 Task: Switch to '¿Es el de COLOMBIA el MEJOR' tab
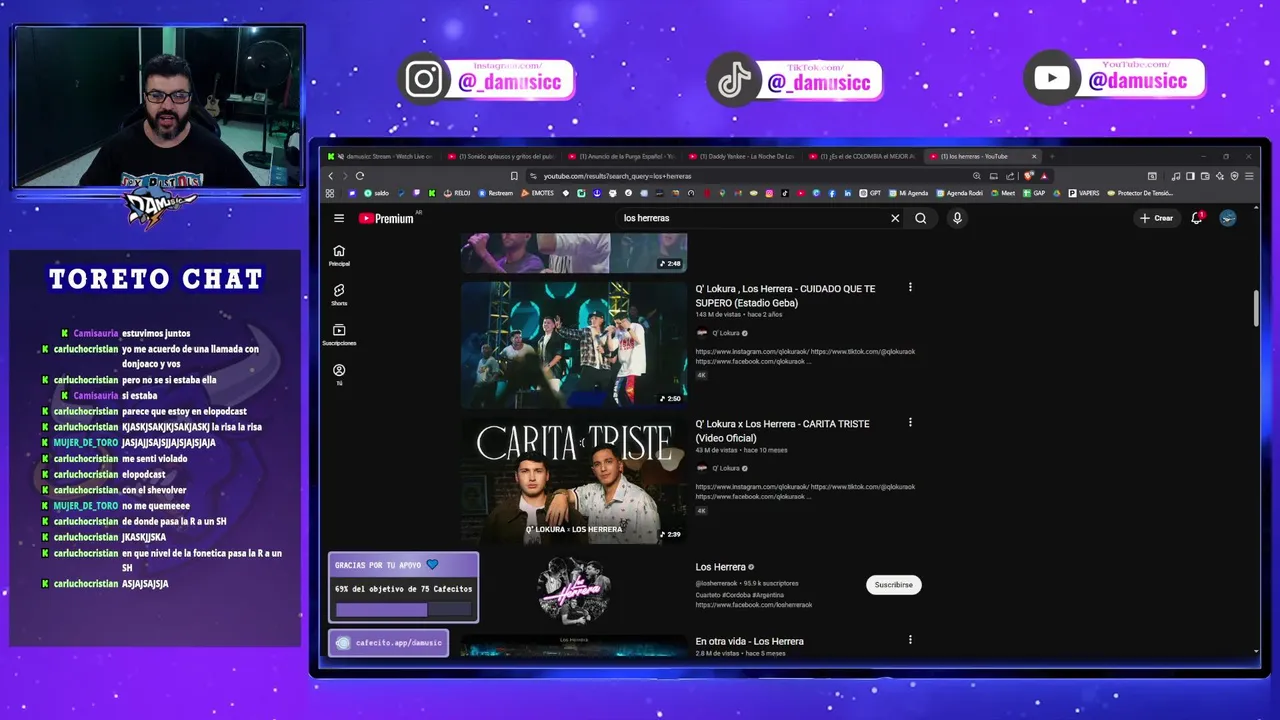pos(861,156)
